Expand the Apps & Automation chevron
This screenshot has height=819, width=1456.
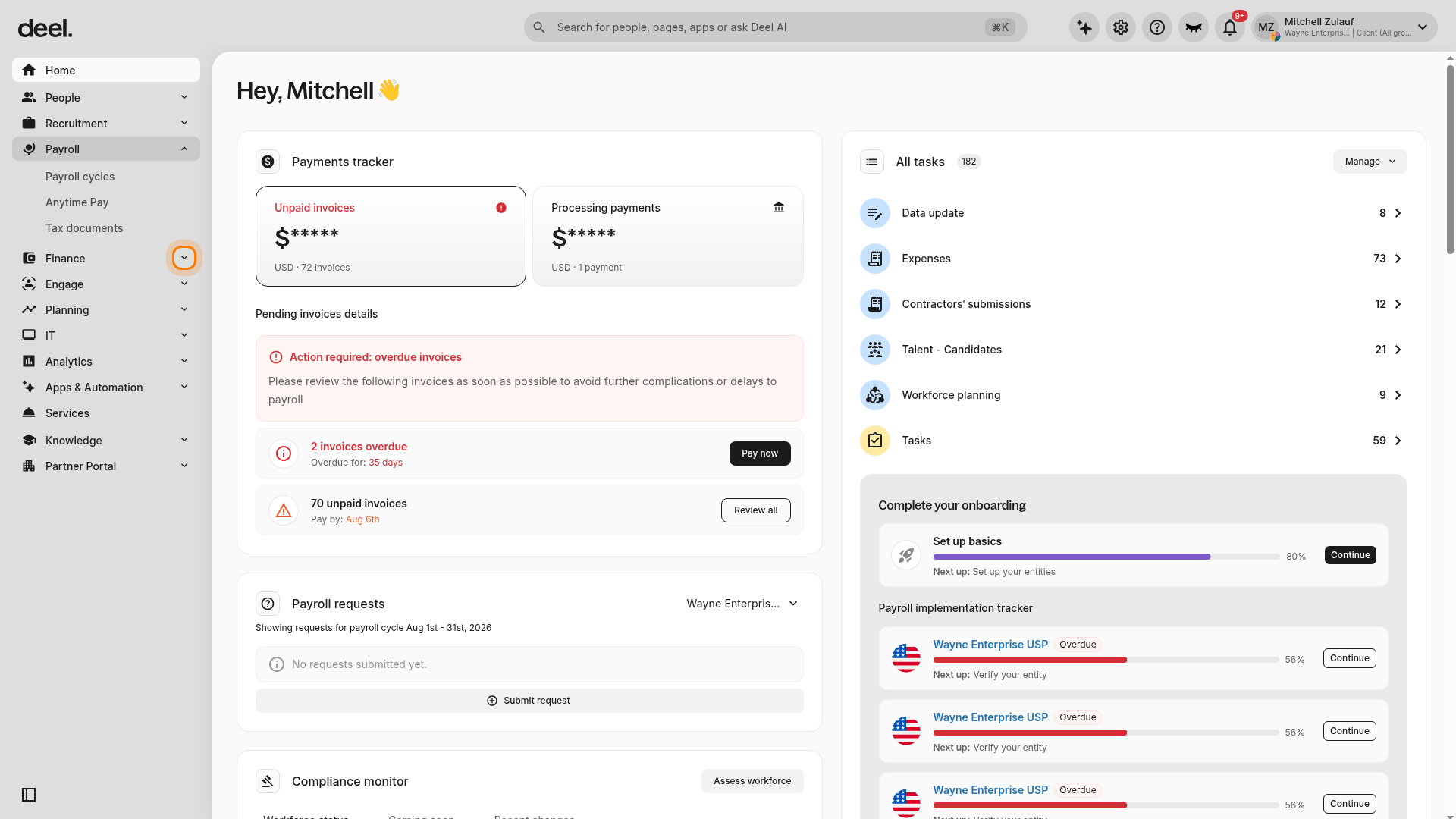pyautogui.click(x=184, y=387)
